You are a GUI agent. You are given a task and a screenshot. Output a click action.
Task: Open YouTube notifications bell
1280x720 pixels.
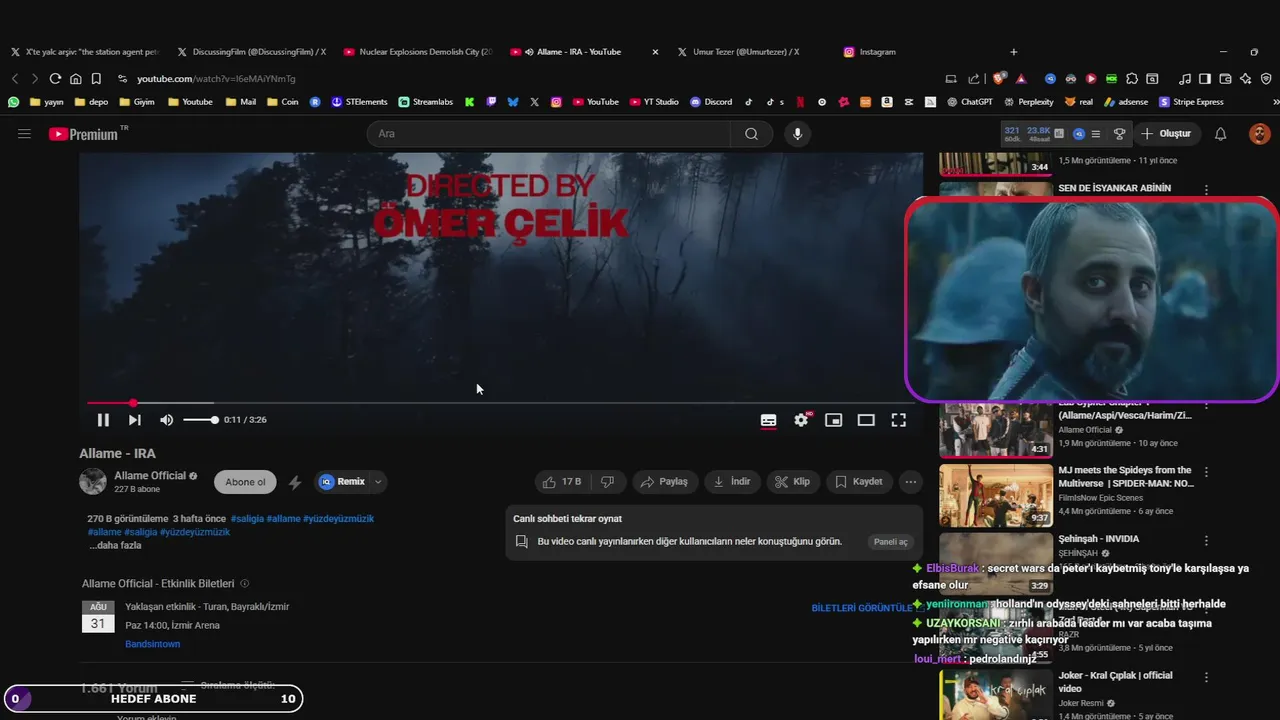click(1220, 134)
